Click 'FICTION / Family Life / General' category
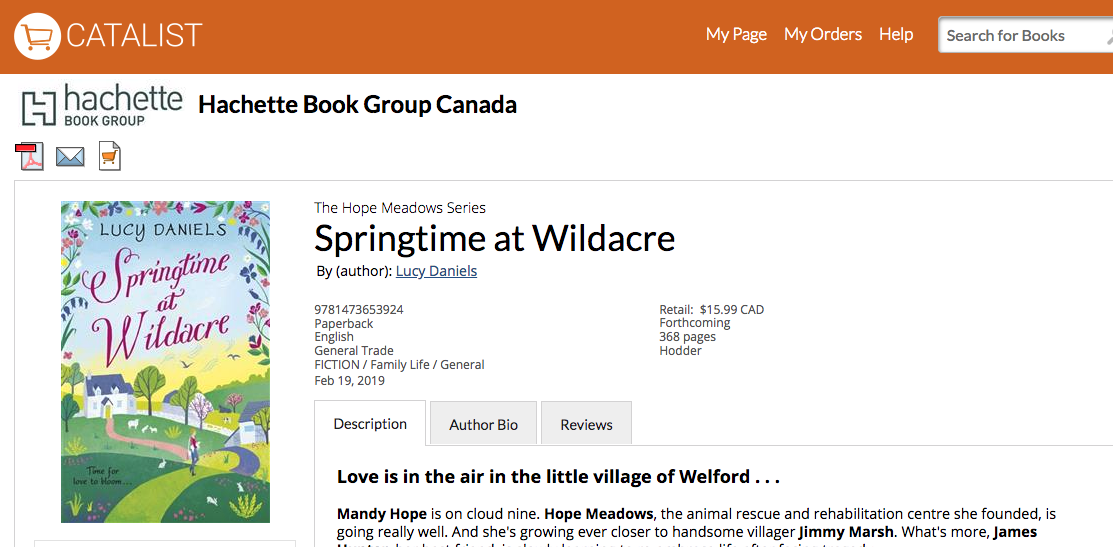 pyautogui.click(x=400, y=365)
